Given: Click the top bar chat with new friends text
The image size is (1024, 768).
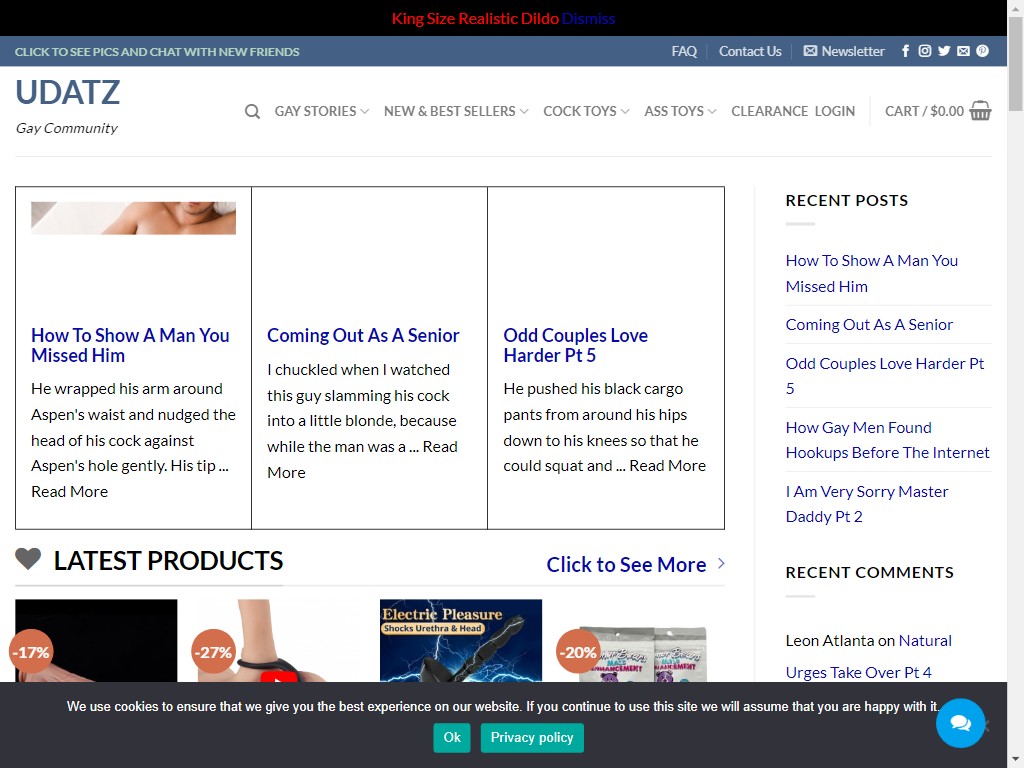Looking at the screenshot, I should click(x=157, y=52).
